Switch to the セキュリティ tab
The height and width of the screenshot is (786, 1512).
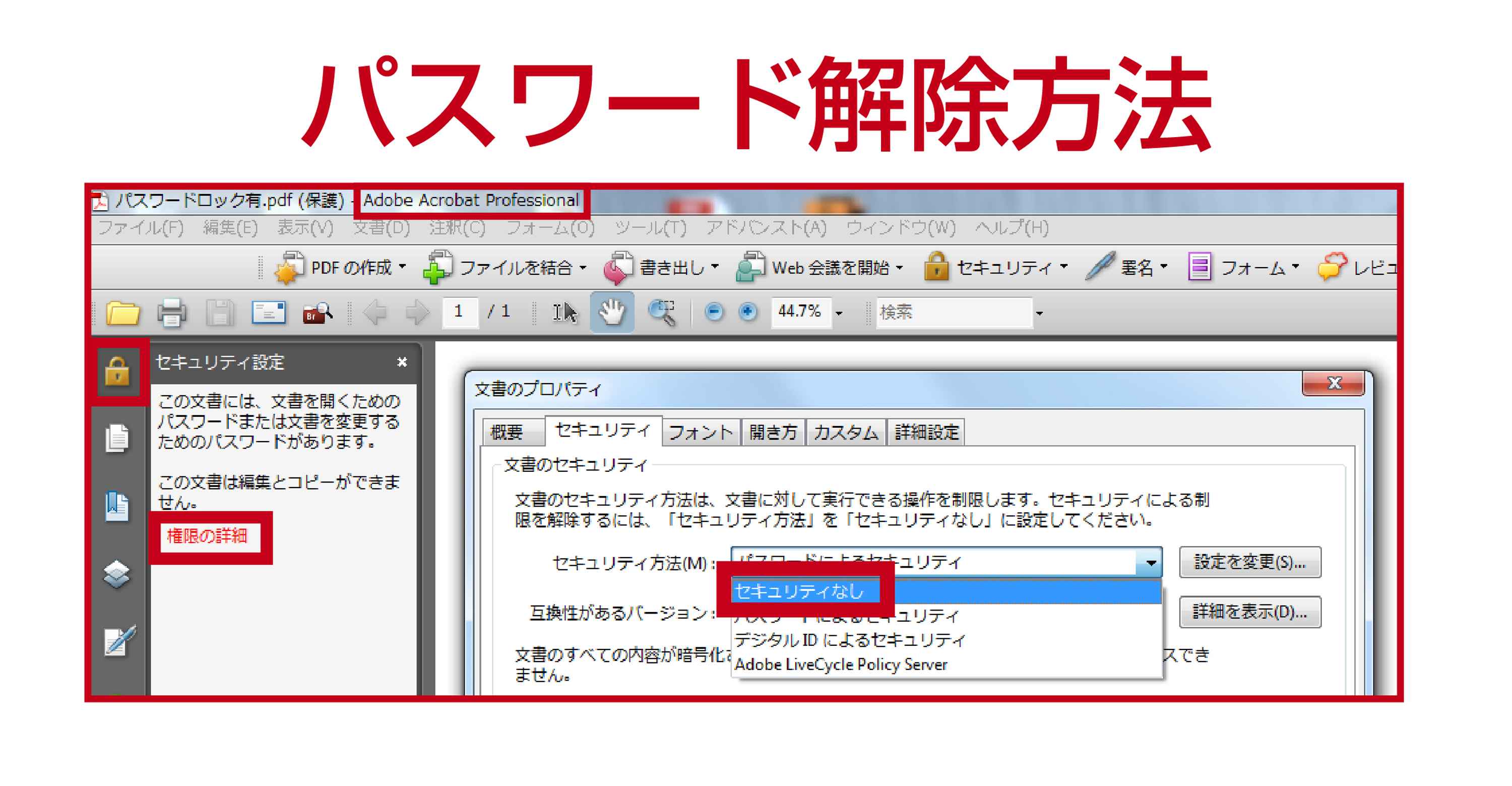[603, 431]
